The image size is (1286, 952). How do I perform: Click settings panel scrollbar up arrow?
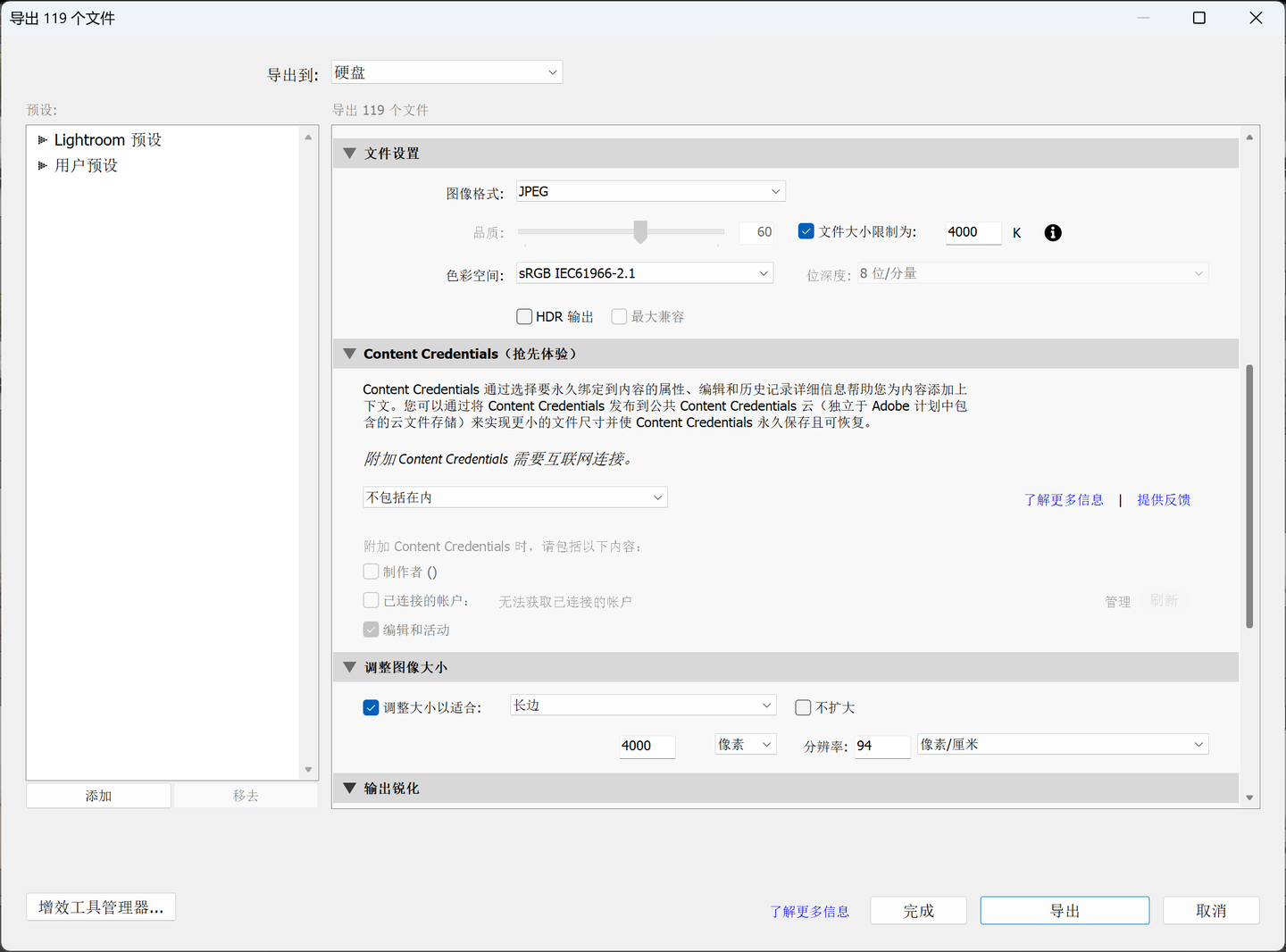pos(1249,137)
